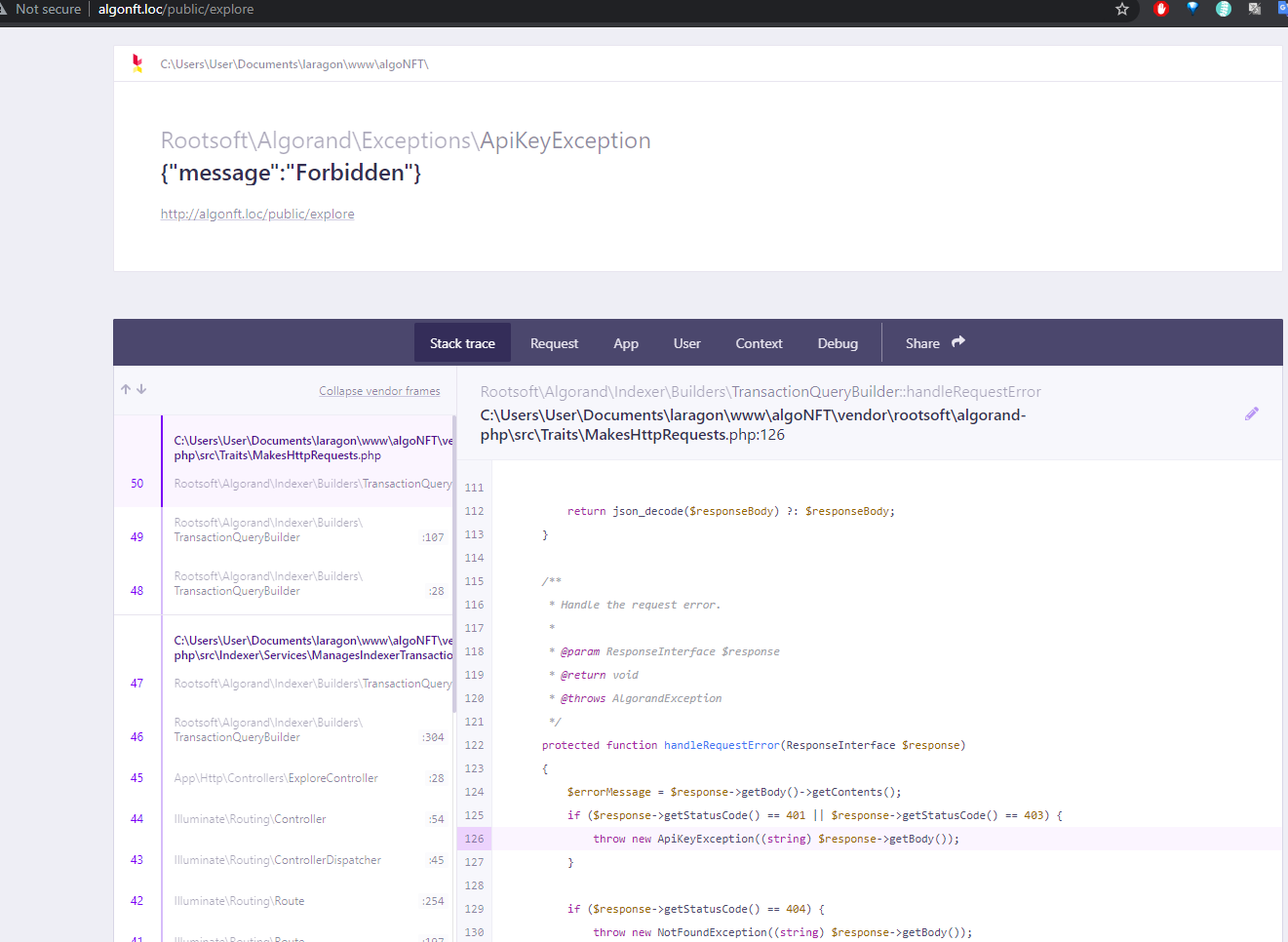1288x942 pixels.
Task: Click the teal browser extension icon
Action: (1223, 10)
